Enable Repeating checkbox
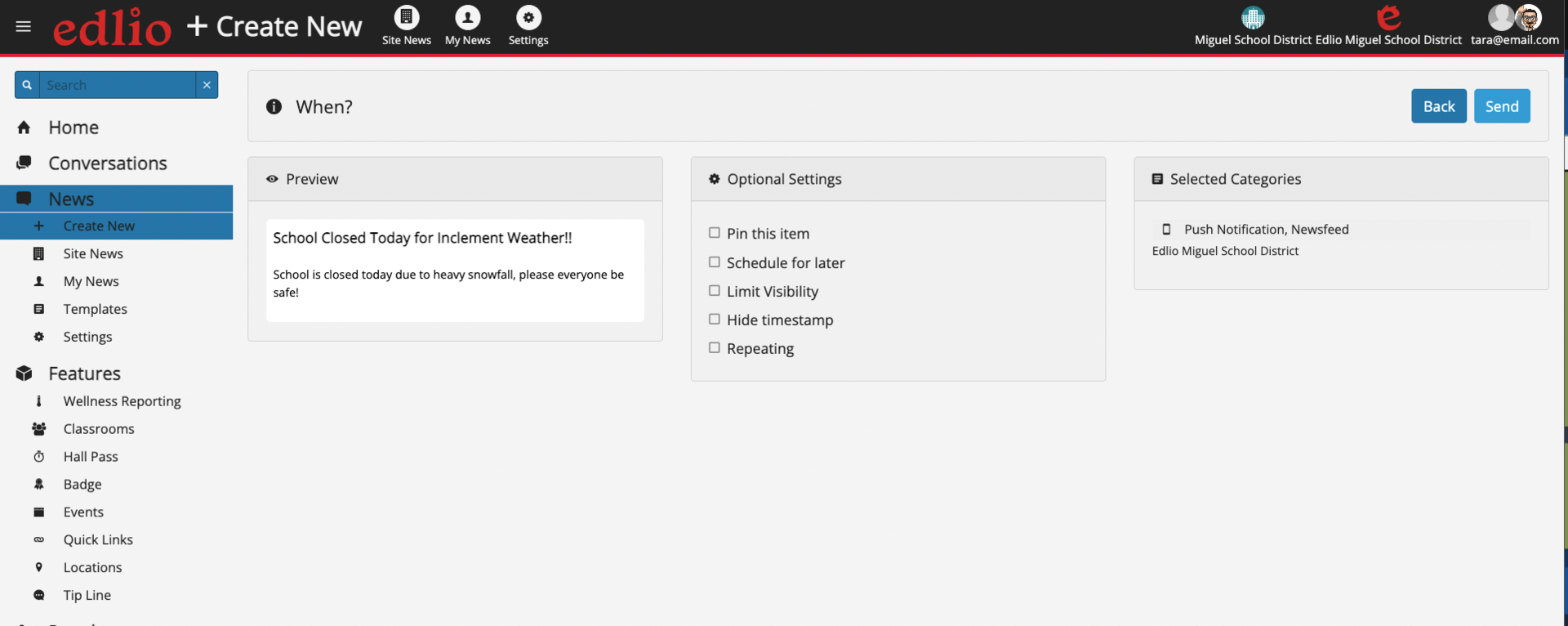This screenshot has height=626, width=1568. [715, 348]
